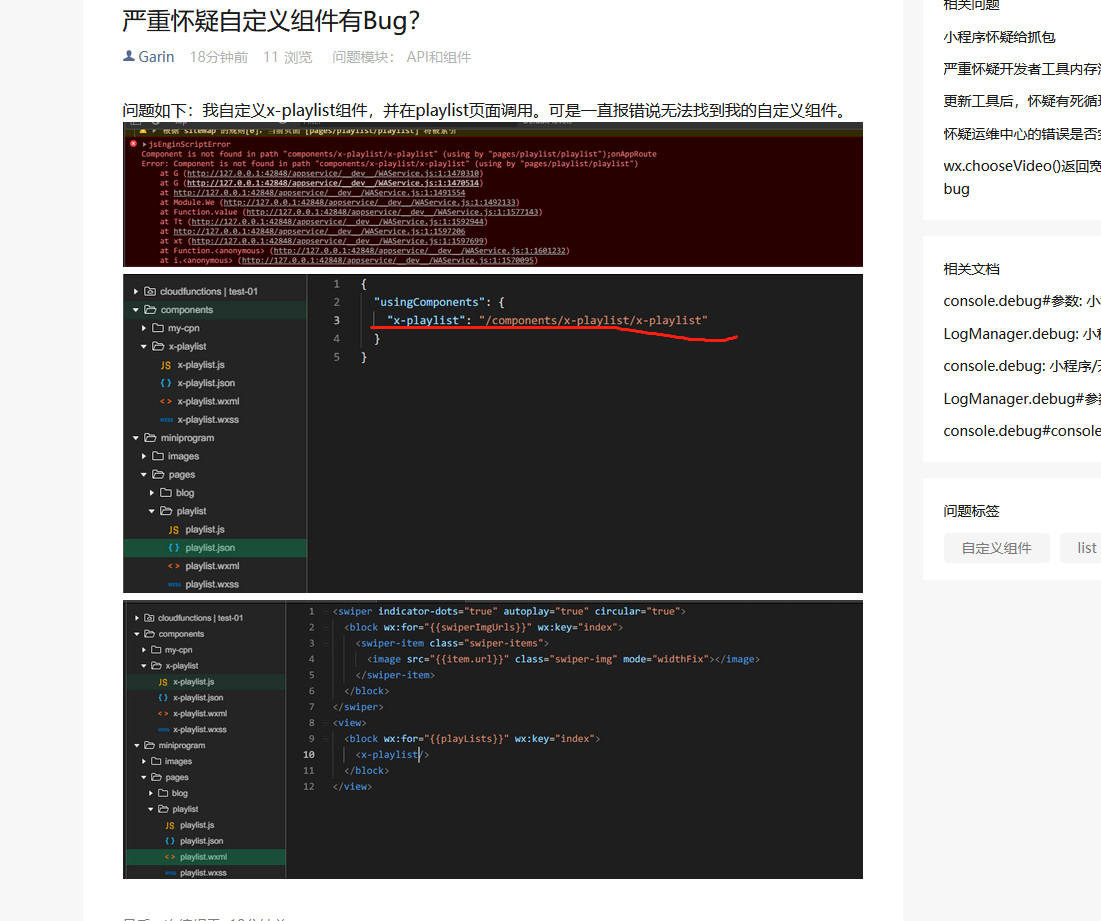This screenshot has height=921, width=1101.
Task: Click JS icon of x-playlist.js in JSON screenshot
Action: point(166,365)
